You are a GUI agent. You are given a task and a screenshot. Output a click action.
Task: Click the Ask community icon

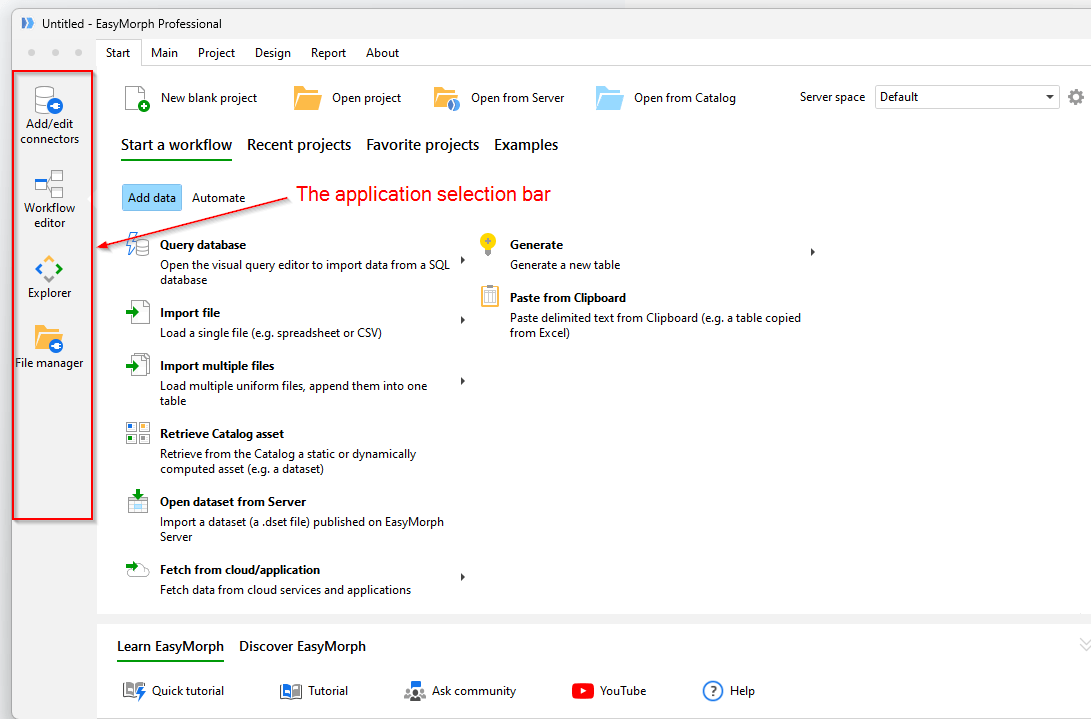point(415,691)
